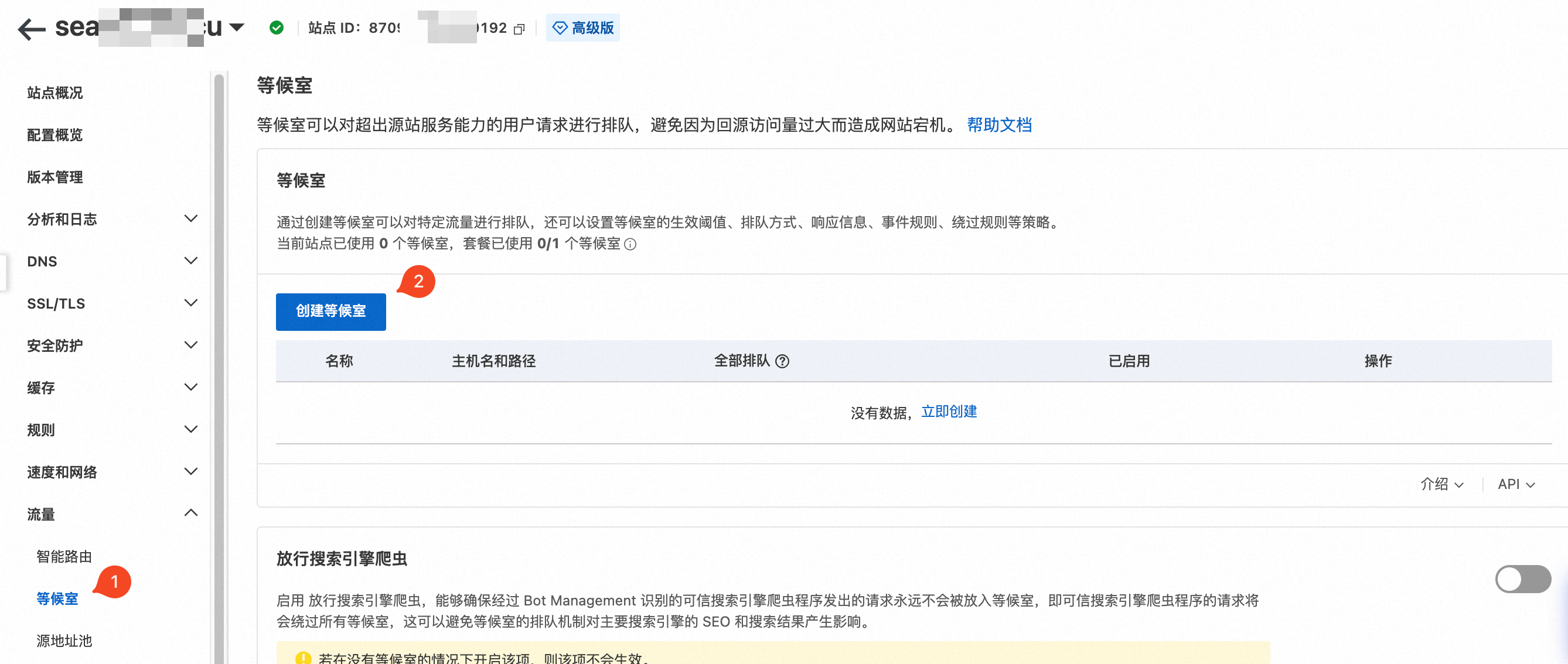Click info icon next to 个等候室 quota
This screenshot has height=664, width=1568.
coord(630,244)
